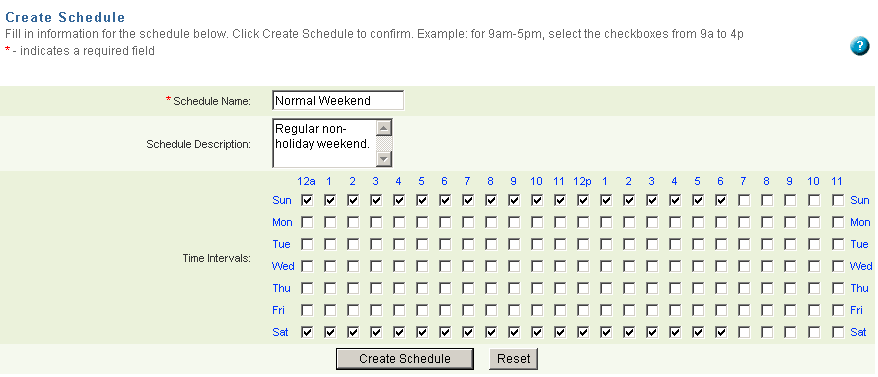The image size is (878, 377).
Task: Click the description box scroll-up arrow
Action: pos(384,129)
